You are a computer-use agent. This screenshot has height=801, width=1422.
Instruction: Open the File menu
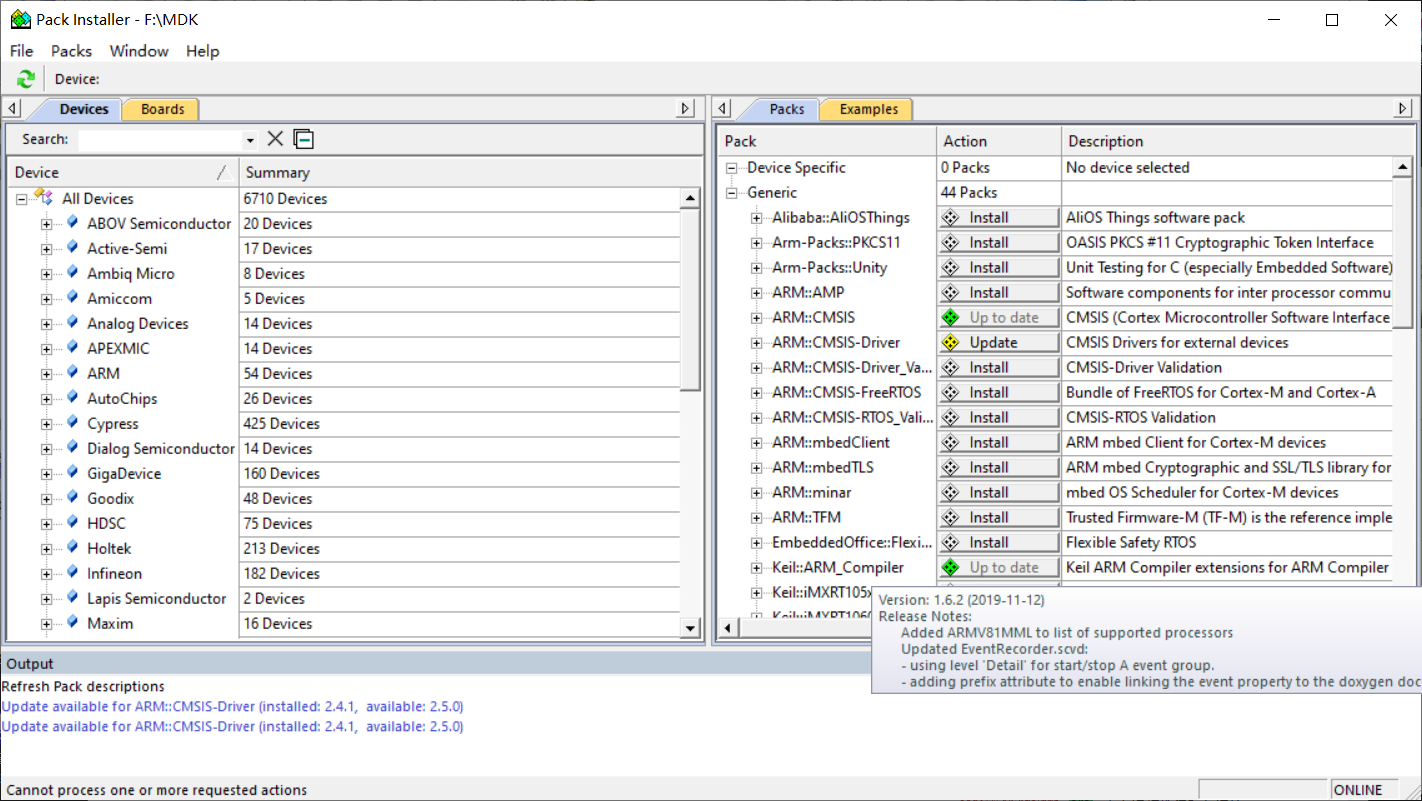click(21, 51)
